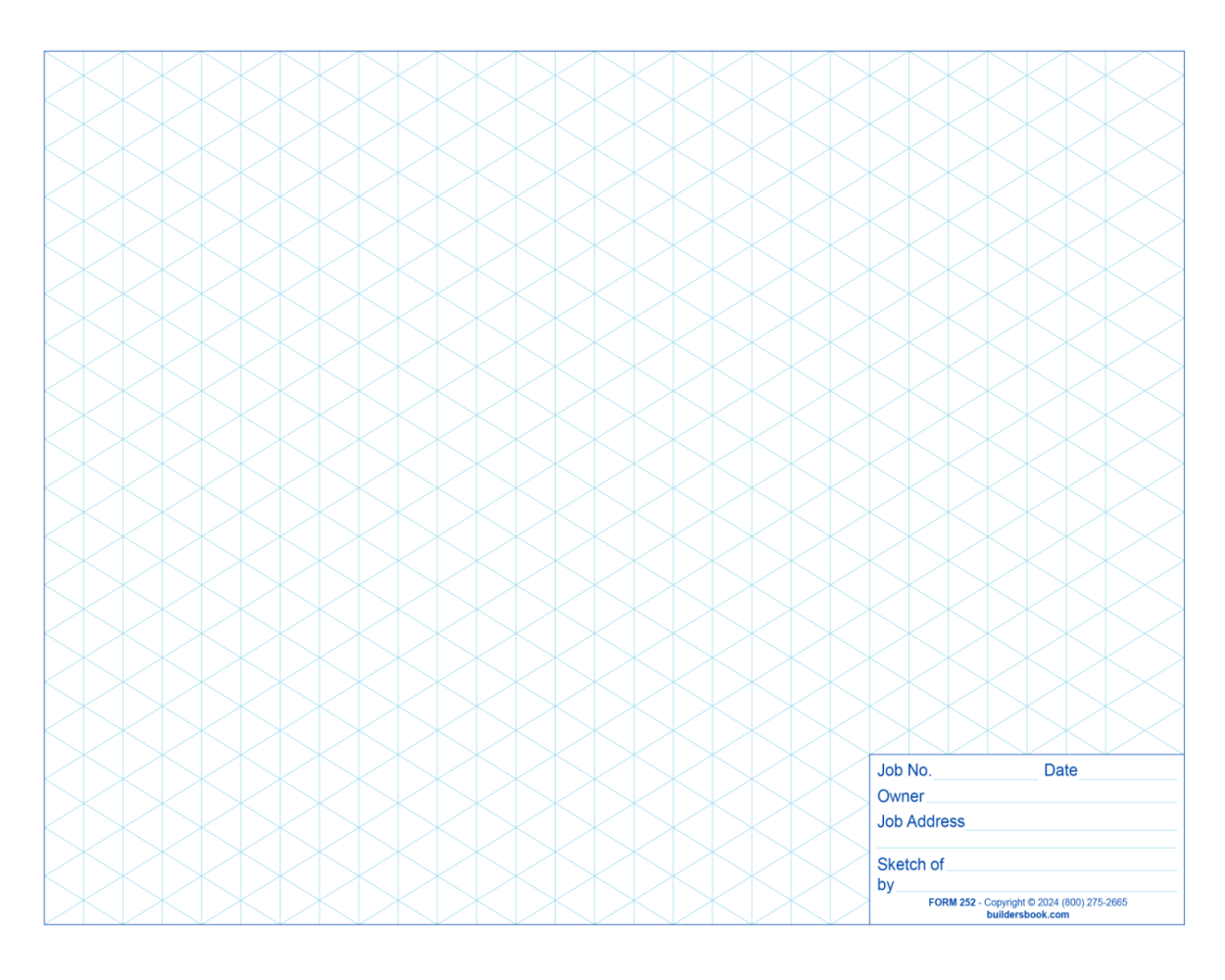1225x980 pixels.
Task: Click the Sketch of blank line
Action: [x=1063, y=869]
